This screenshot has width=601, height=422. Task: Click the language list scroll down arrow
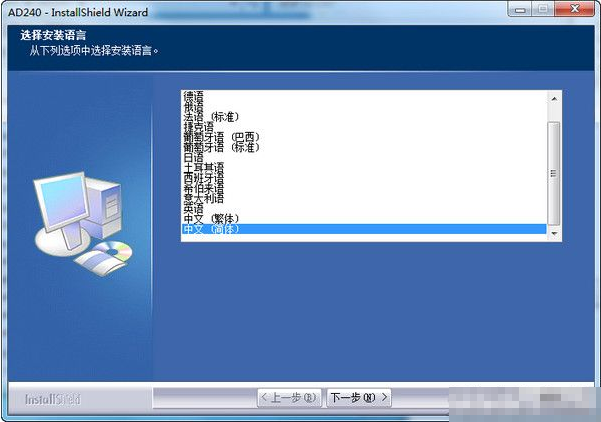tap(554, 235)
